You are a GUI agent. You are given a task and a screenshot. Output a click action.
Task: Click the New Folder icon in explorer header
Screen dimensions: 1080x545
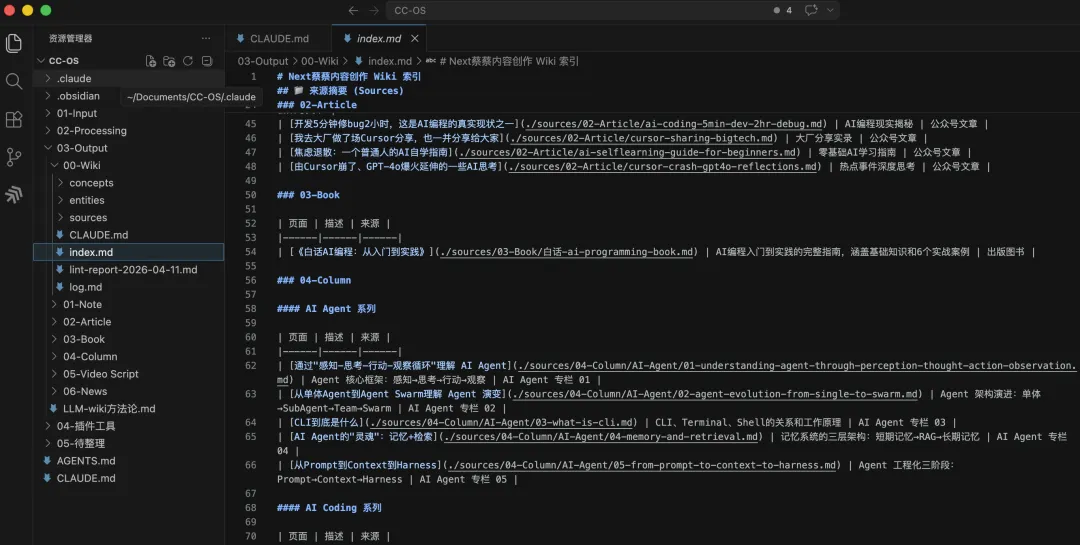[169, 61]
